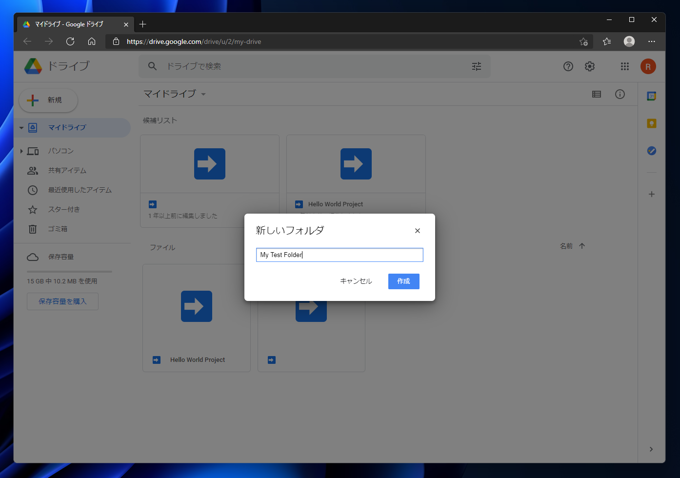Open the browser profile icon
This screenshot has width=680, height=478.
(629, 41)
